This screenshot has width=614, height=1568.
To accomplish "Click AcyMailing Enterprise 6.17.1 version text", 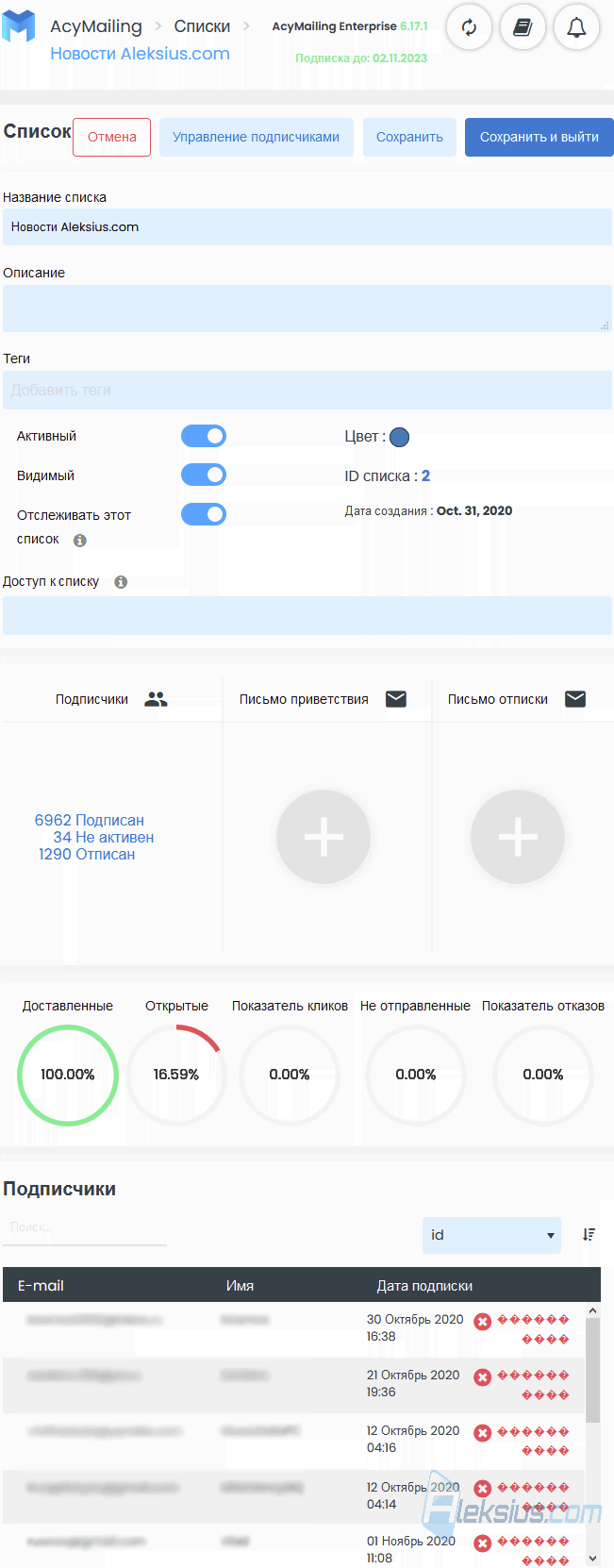I will tap(350, 26).
